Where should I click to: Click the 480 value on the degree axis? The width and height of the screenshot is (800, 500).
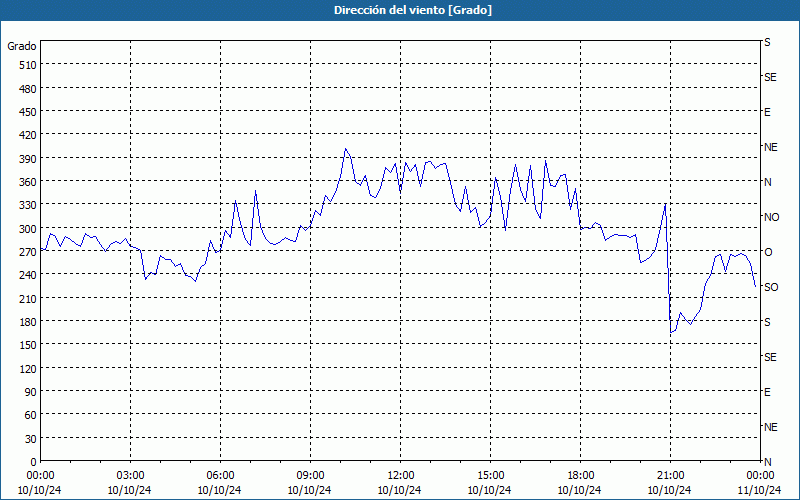click(28, 89)
